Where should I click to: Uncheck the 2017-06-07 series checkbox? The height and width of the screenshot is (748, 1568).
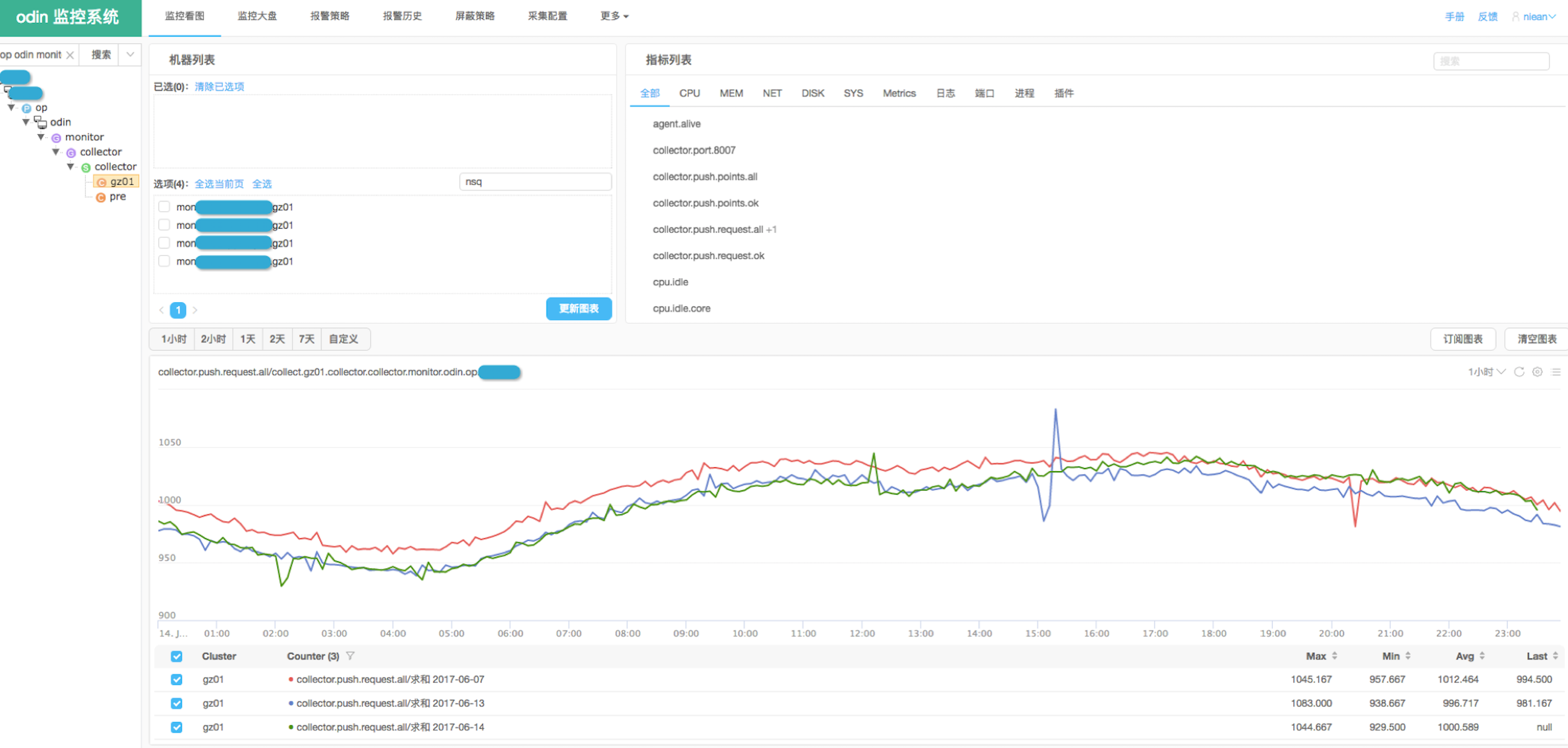point(176,679)
